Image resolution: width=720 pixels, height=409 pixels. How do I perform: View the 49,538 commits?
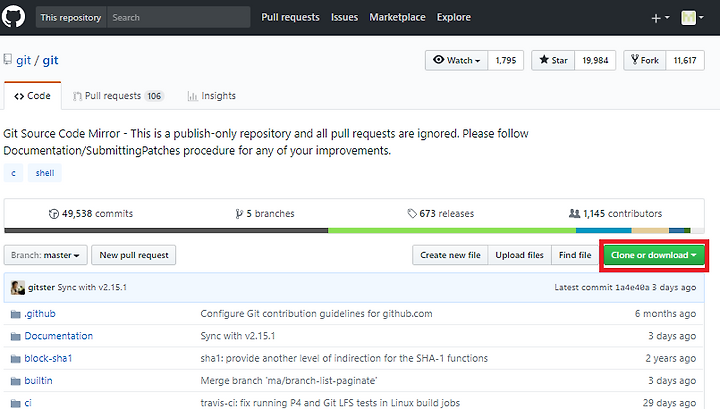click(91, 214)
